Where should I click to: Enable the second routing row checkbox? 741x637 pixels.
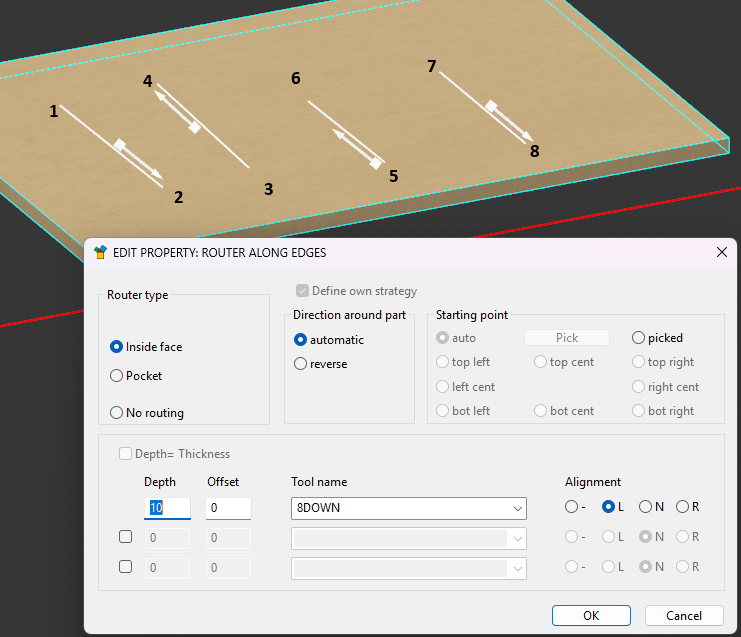pos(126,537)
